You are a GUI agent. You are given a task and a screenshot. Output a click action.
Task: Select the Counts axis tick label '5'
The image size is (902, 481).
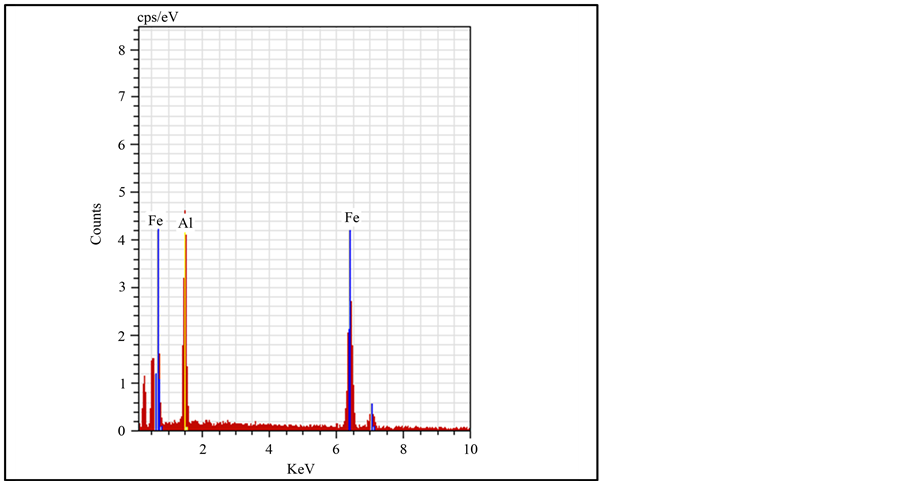pyautogui.click(x=121, y=193)
